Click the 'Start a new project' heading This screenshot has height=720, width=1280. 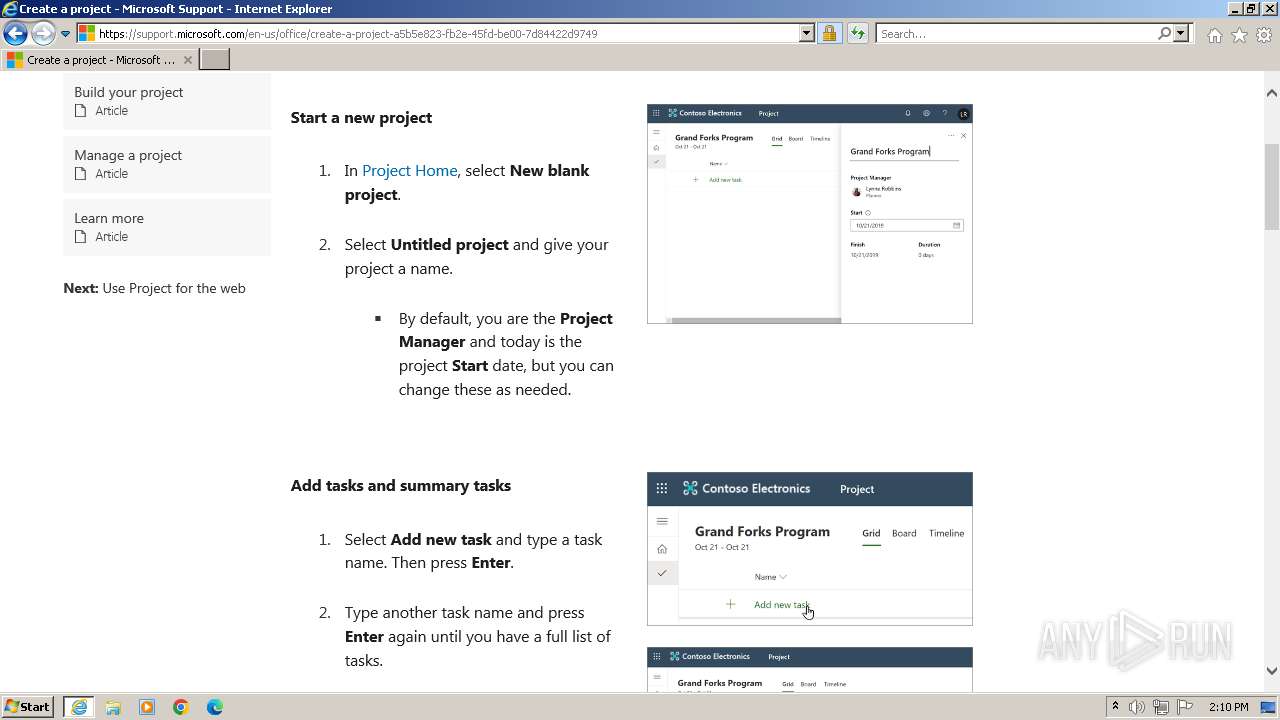coord(361,117)
